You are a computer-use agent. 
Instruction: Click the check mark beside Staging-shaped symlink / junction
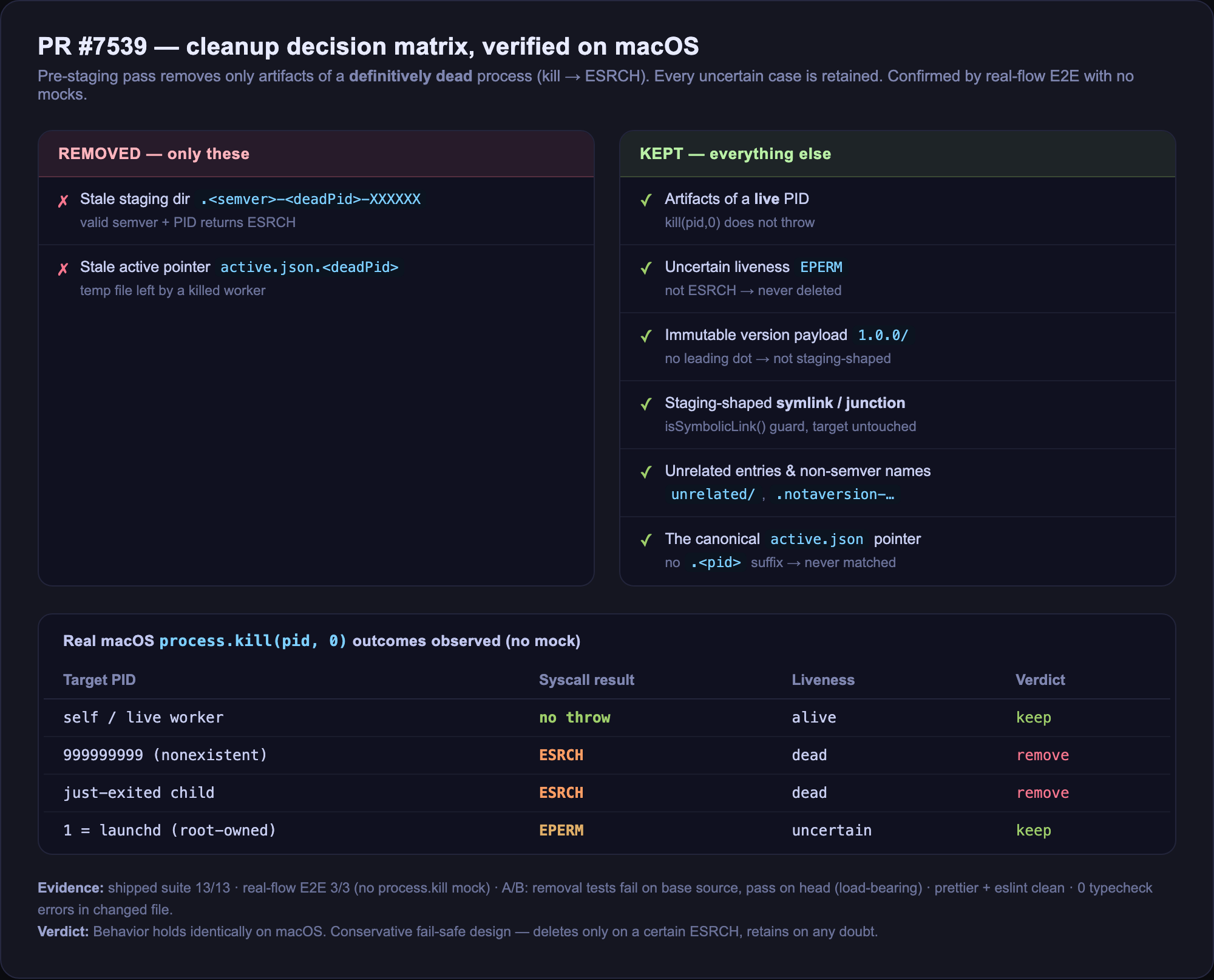click(646, 404)
